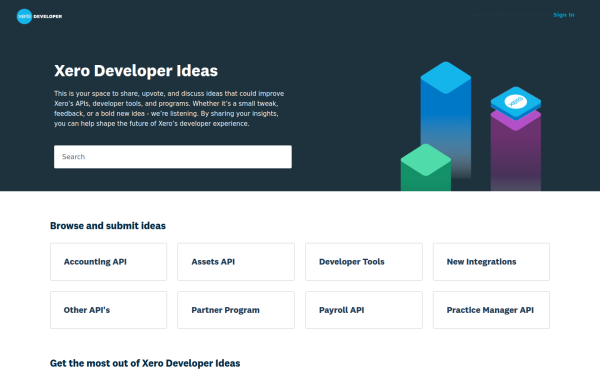Browse the Payroll API category
Screen dimensions: 600x375
click(x=364, y=310)
